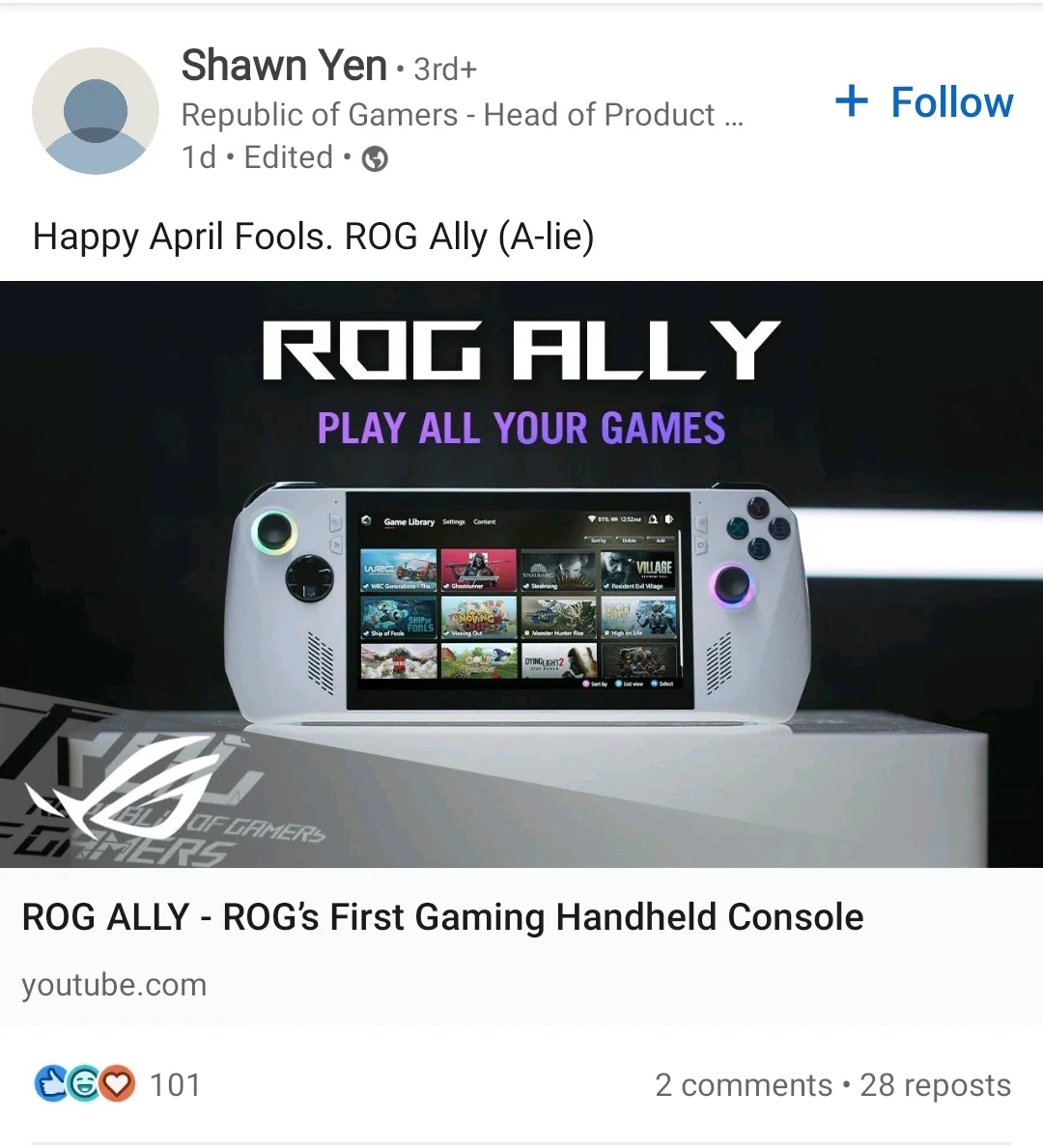Click the Happy April Fools post text
Image resolution: width=1043 pixels, height=1148 pixels.
click(314, 238)
